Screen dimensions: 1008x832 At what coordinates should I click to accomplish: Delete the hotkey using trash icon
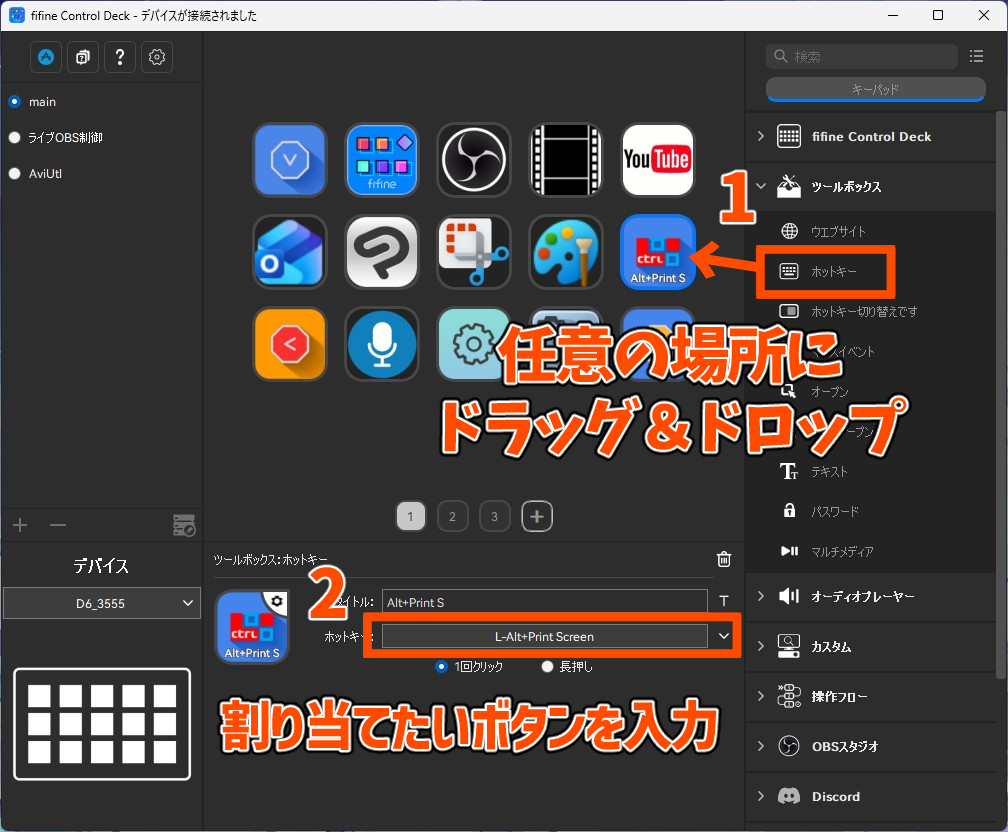724,560
